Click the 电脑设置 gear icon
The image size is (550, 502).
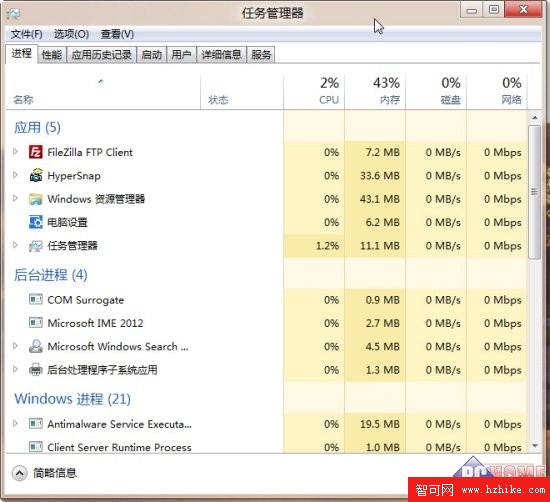click(35, 222)
